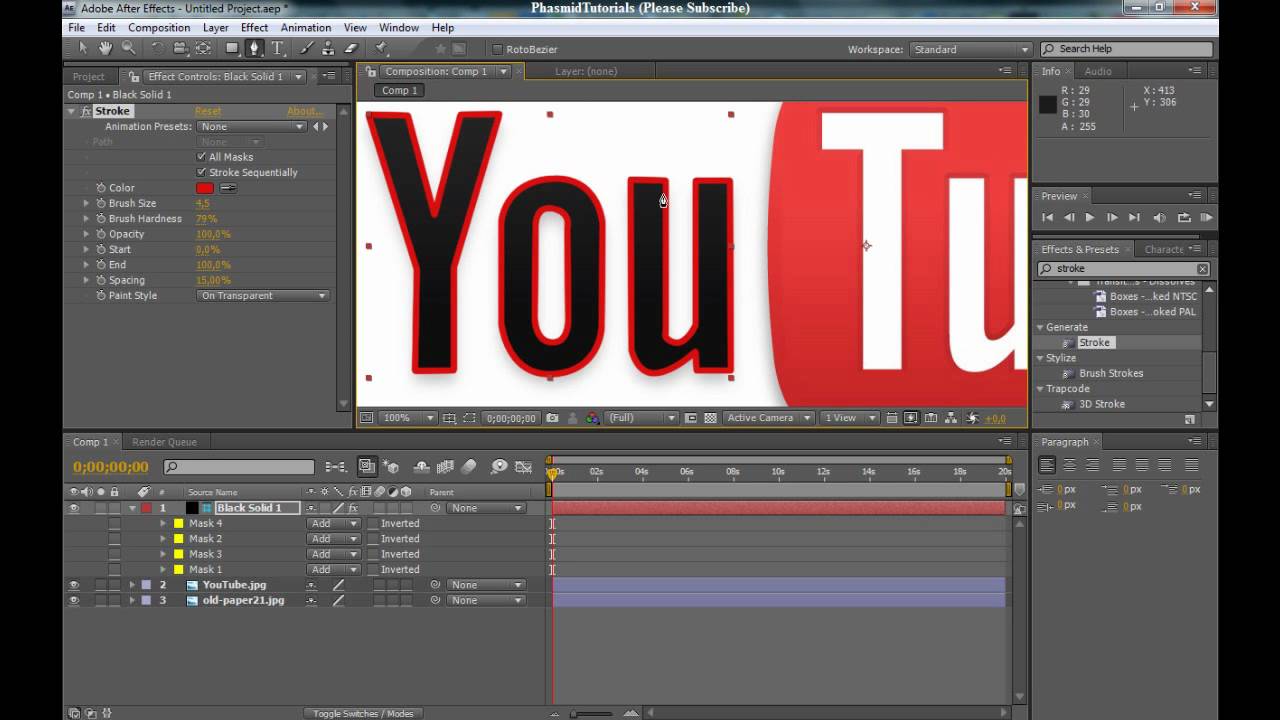
Task: Click the red Stroke Color swatch
Action: click(x=205, y=188)
